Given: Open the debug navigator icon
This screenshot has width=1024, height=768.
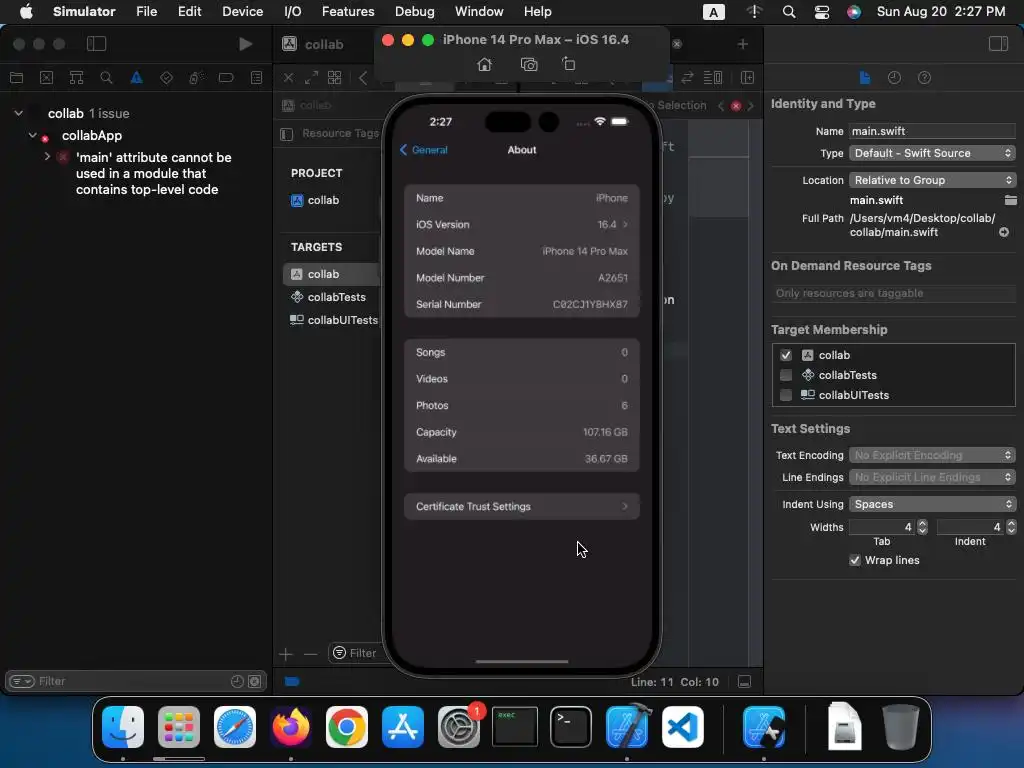Looking at the screenshot, I should coord(196,78).
